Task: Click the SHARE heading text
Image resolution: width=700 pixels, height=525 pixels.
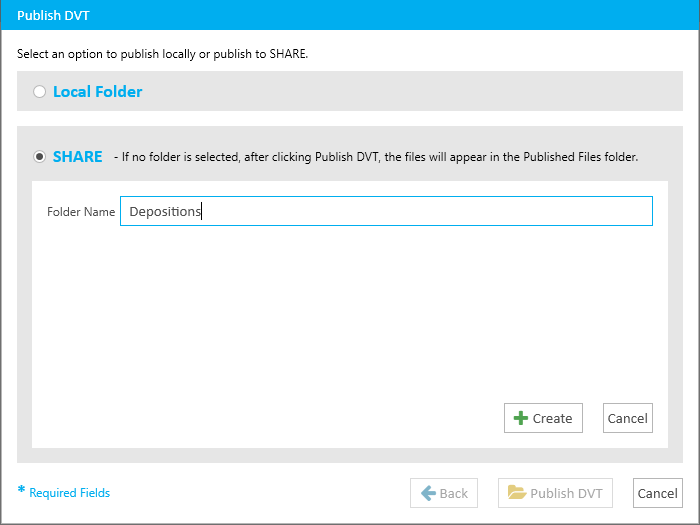Action: (78, 157)
